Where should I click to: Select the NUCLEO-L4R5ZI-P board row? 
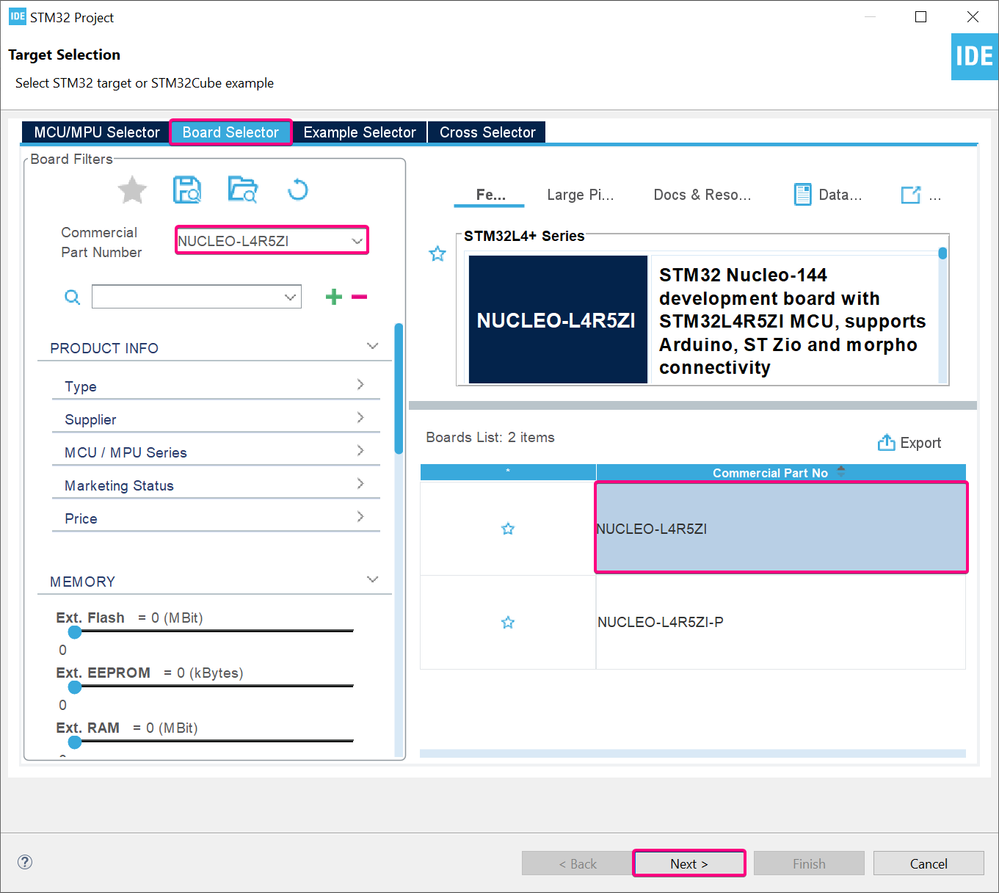click(781, 622)
